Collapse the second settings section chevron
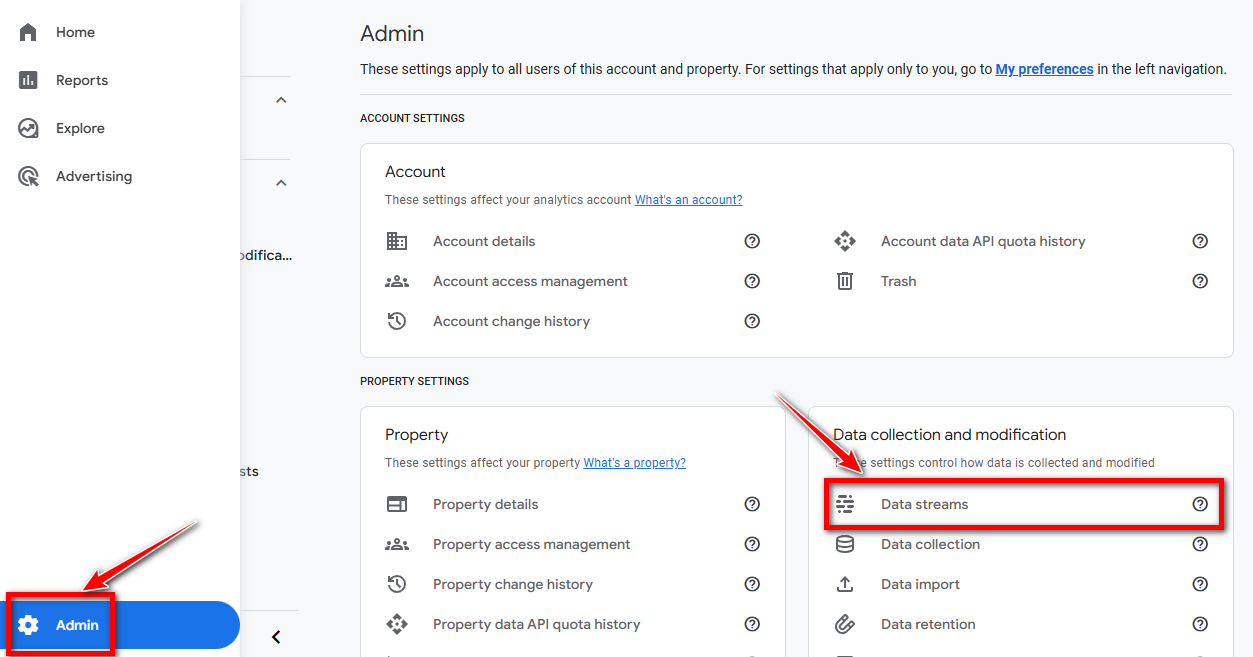Screen dimensions: 1253x657 [281, 183]
